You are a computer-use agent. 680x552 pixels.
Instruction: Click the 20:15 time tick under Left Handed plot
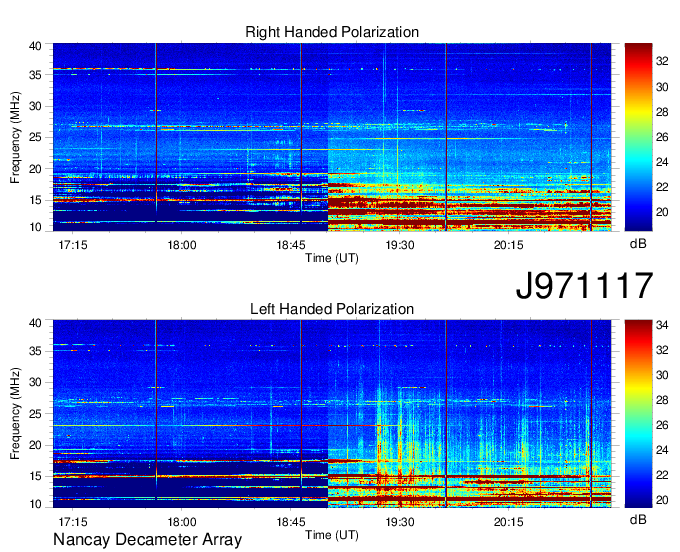(509, 522)
